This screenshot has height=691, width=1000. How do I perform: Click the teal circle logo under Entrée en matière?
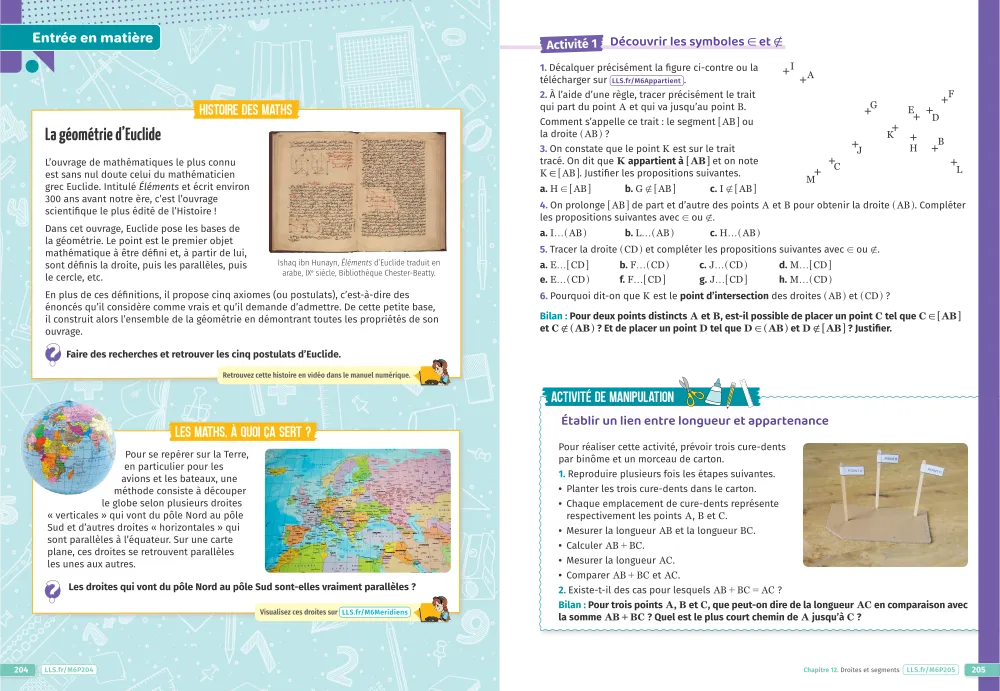click(34, 66)
